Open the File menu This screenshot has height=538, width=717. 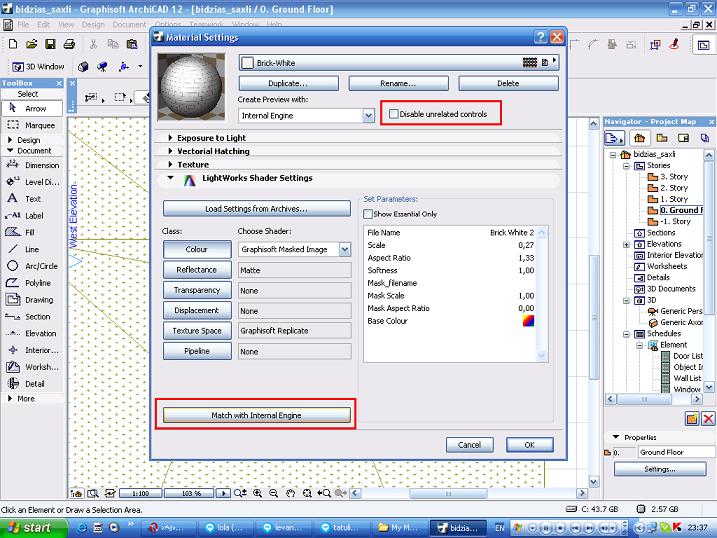click(23, 25)
